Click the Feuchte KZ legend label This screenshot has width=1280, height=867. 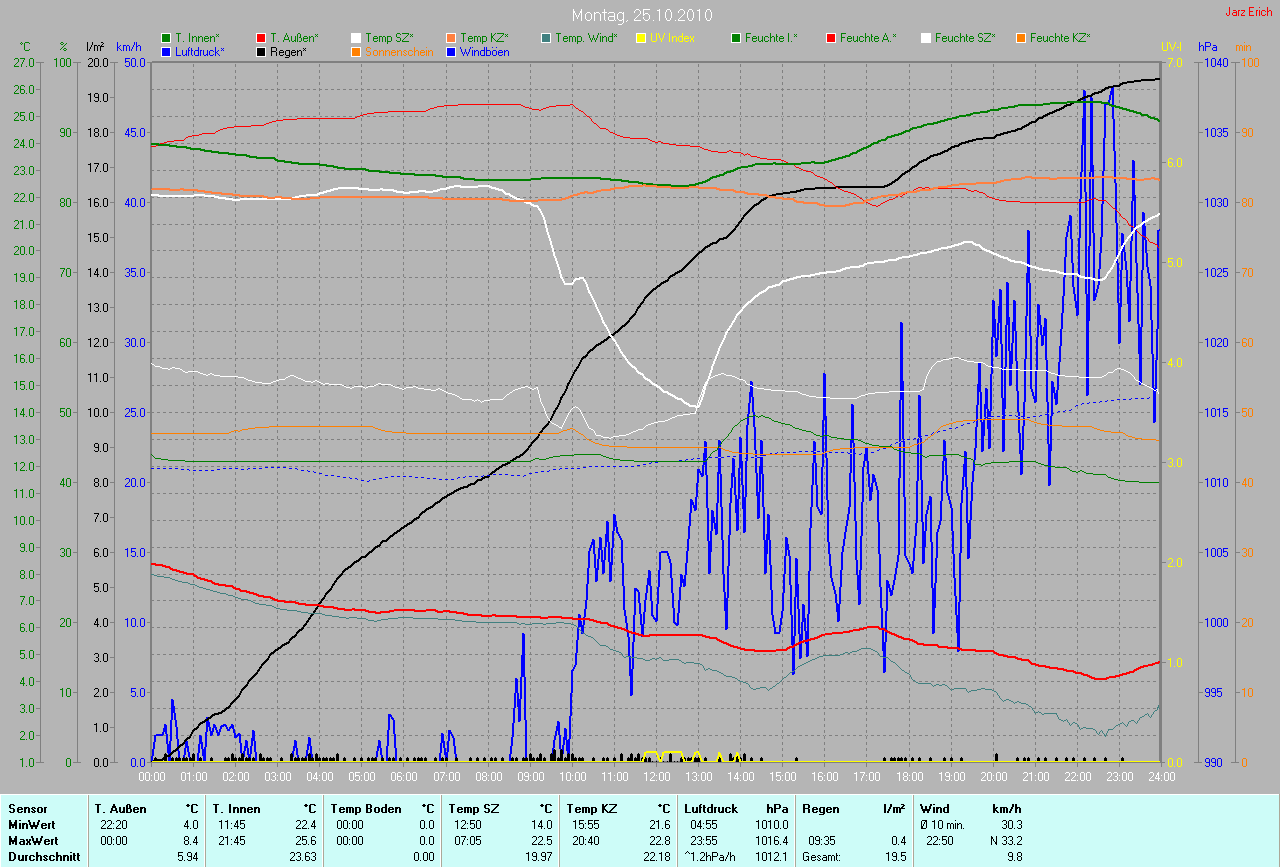pos(1059,38)
